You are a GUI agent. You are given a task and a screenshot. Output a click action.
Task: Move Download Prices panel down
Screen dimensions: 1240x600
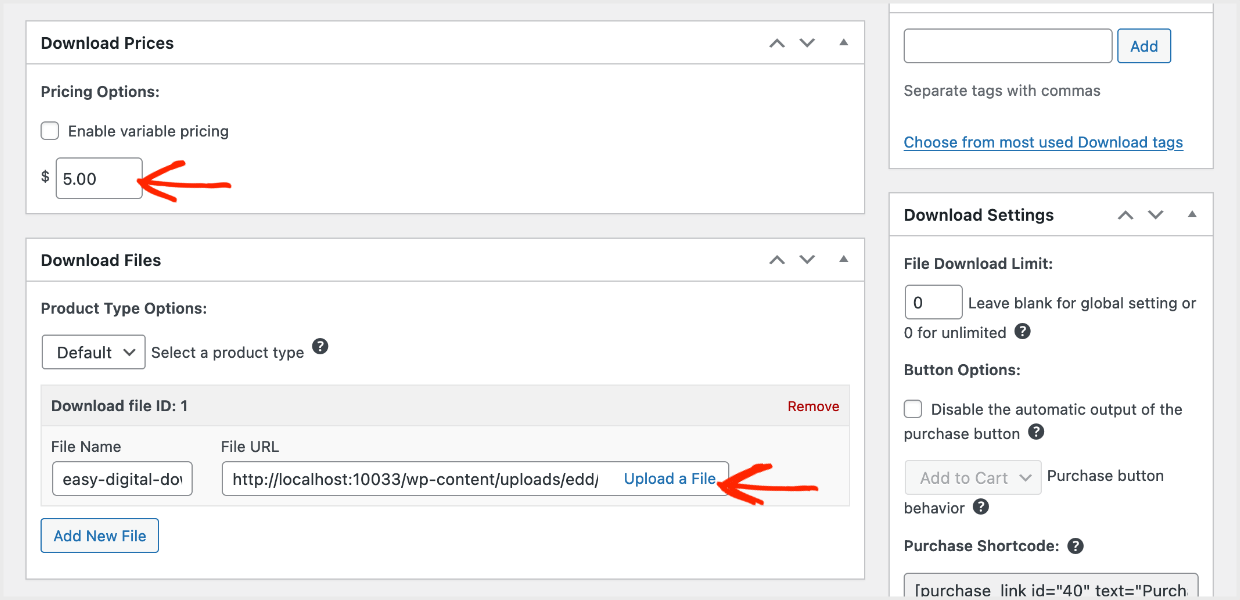[807, 43]
